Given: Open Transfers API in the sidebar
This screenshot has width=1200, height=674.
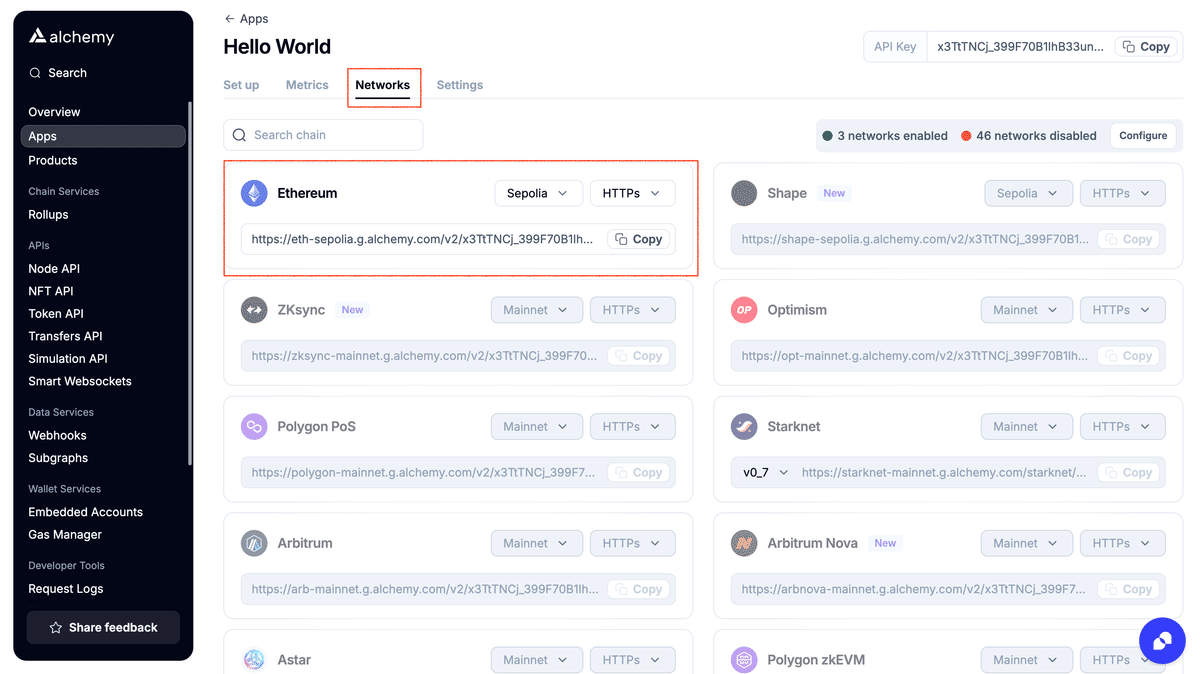Looking at the screenshot, I should click(65, 336).
